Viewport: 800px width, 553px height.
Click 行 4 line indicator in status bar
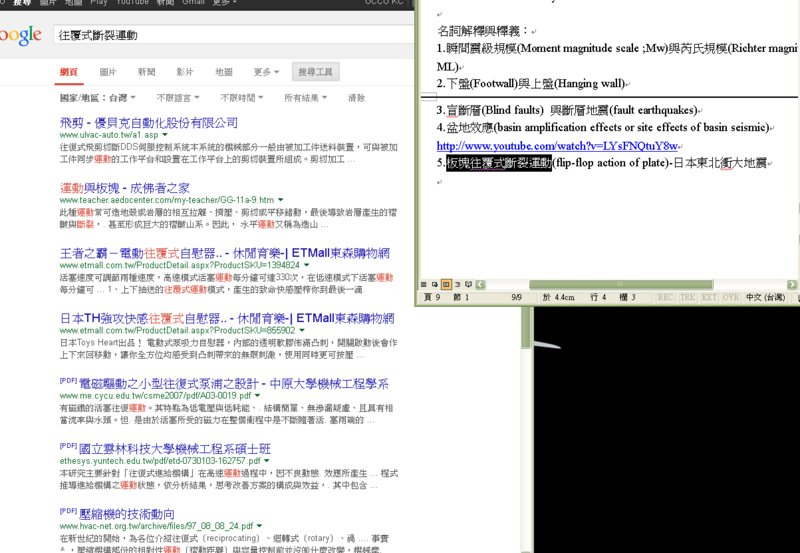point(598,297)
